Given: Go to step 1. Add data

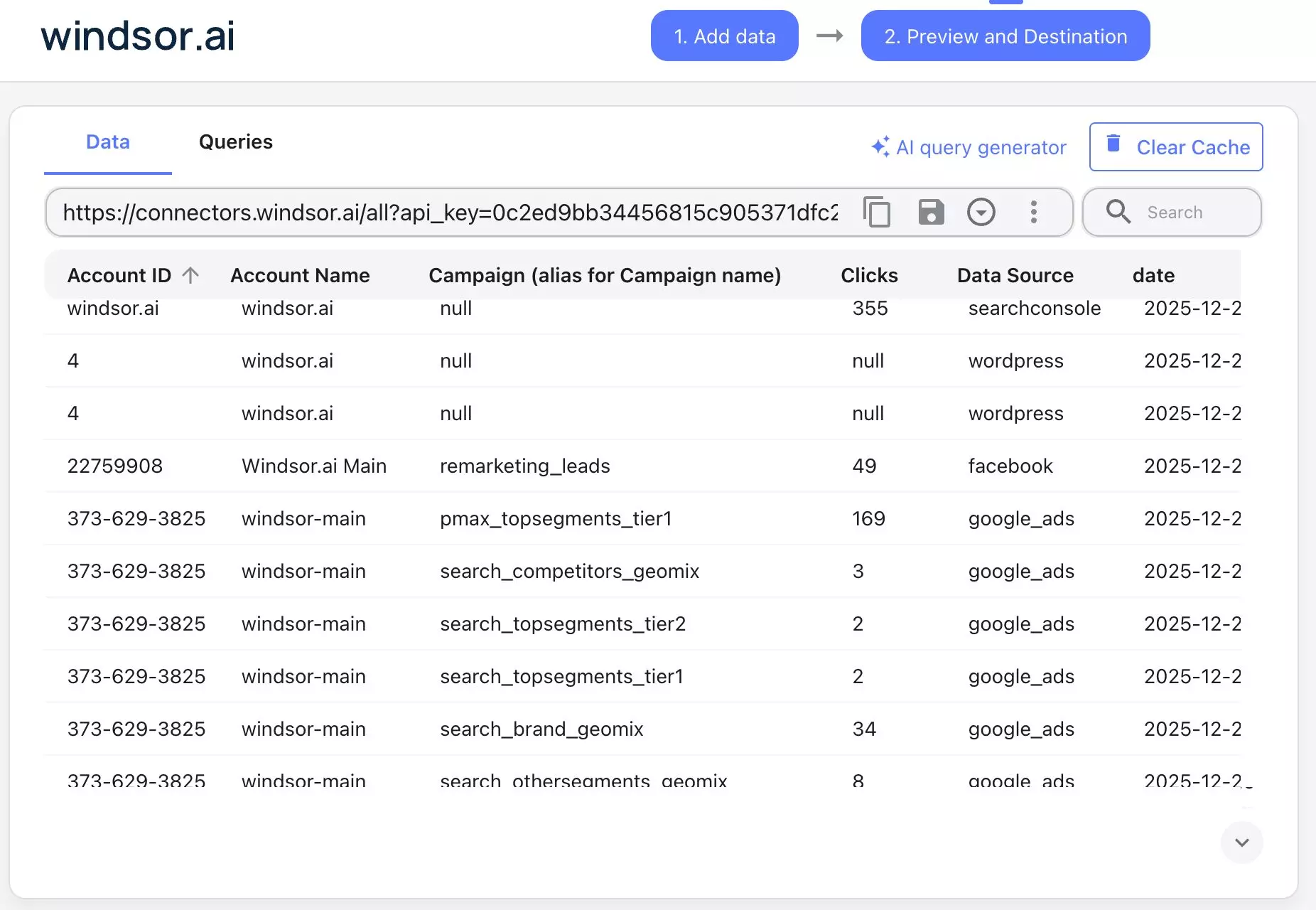Looking at the screenshot, I should pos(724,36).
